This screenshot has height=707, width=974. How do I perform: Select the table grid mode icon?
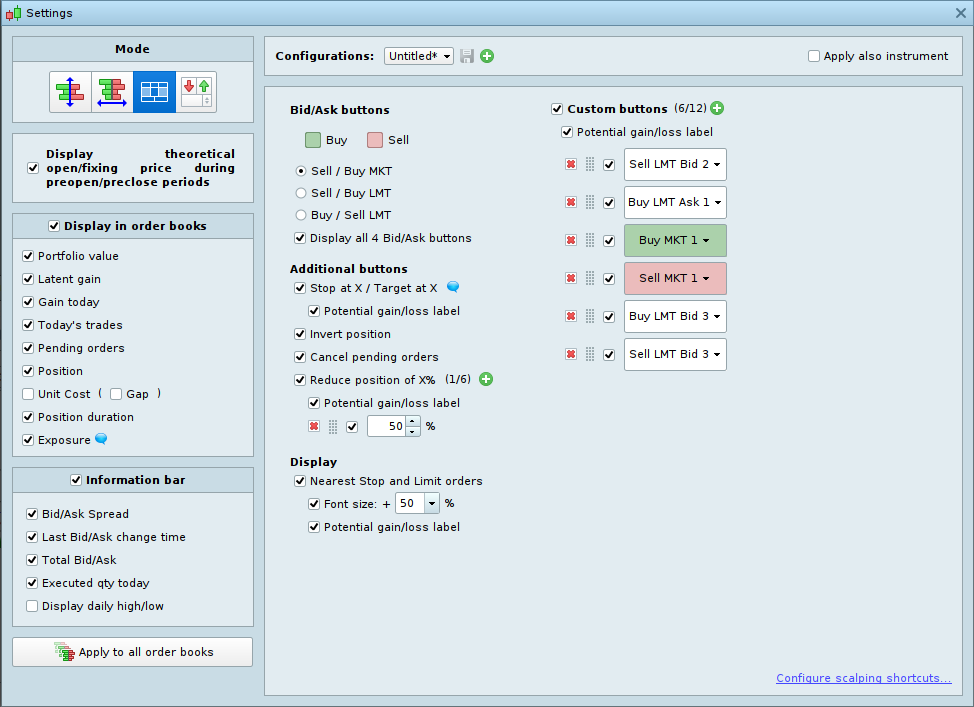click(x=155, y=91)
